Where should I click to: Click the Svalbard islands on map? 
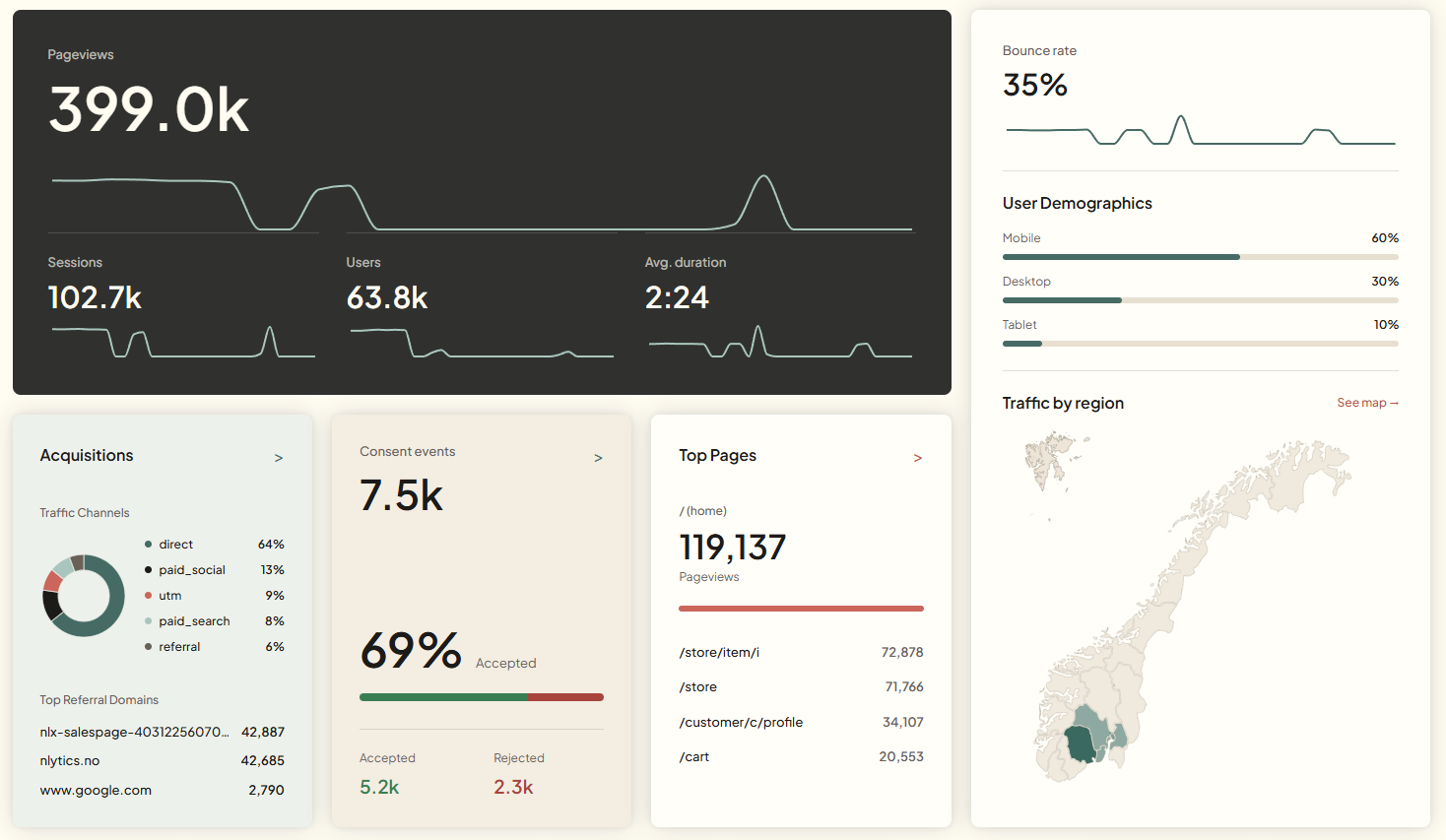(1051, 461)
